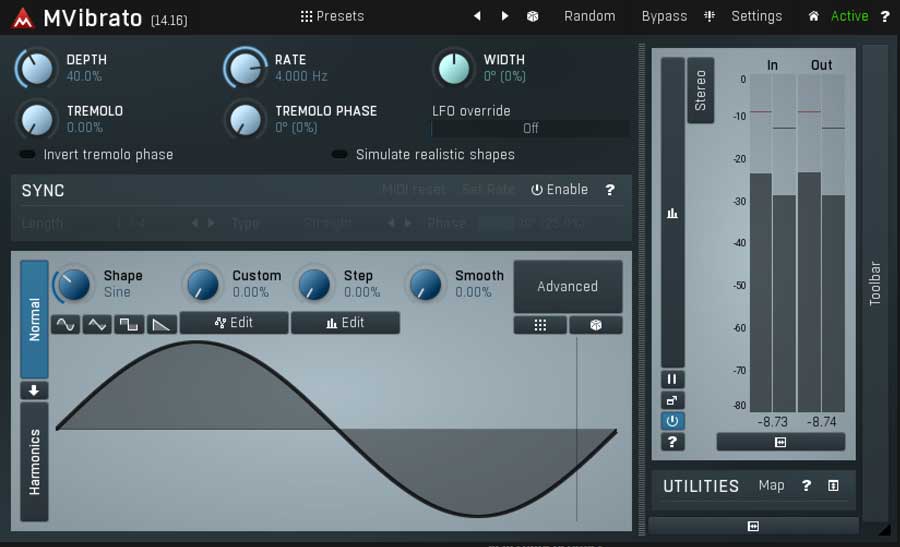The image size is (900, 547).
Task: Click the Smooth knob
Action: tap(425, 285)
